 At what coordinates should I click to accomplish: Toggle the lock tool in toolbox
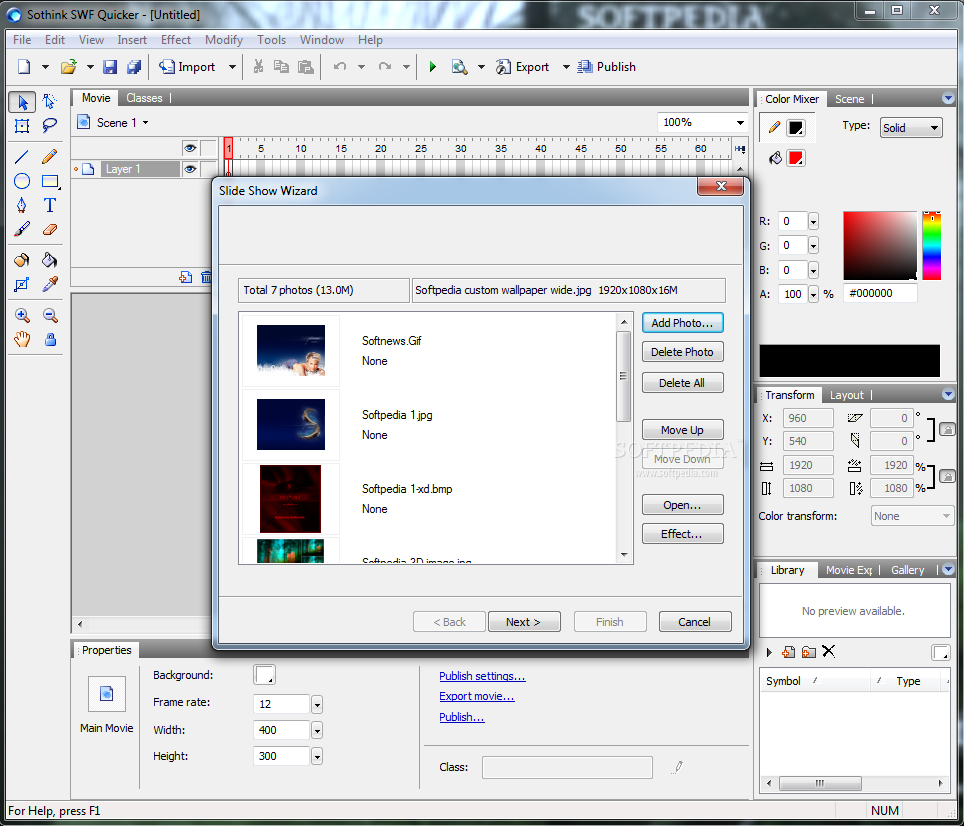point(50,339)
